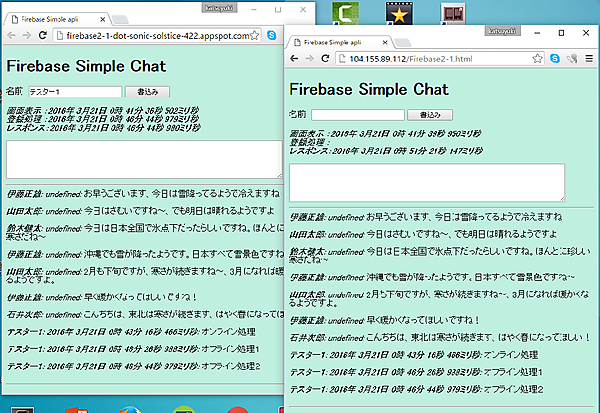Click オフライン処理2 message in left window
The height and width of the screenshot is (413, 600).
(134, 366)
